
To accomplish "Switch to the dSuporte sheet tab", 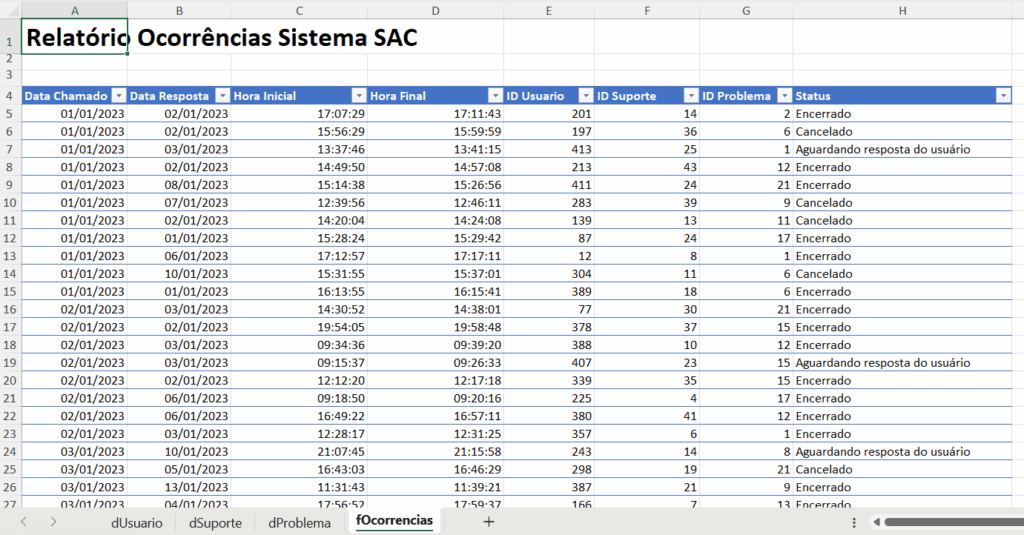I will coord(216,523).
